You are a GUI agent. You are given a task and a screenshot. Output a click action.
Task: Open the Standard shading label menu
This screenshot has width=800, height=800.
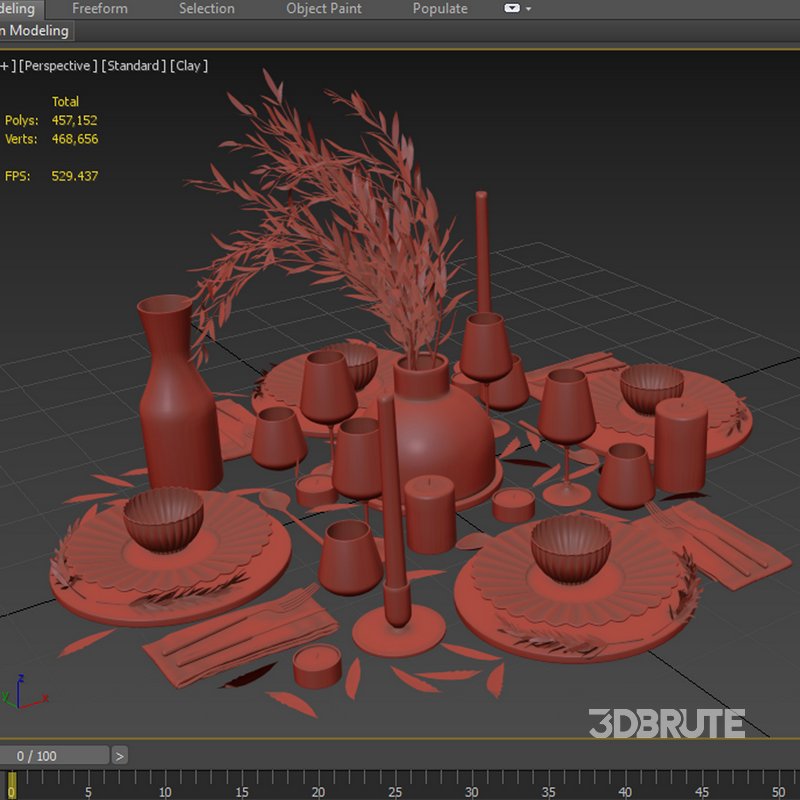pyautogui.click(x=133, y=65)
